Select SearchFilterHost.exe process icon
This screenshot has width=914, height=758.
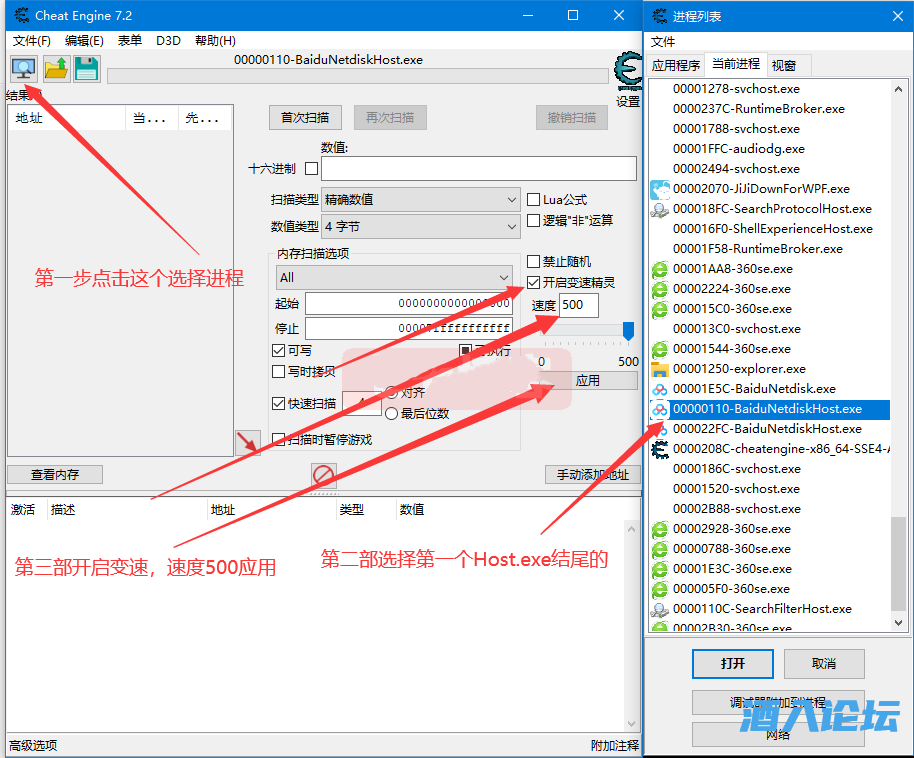point(660,609)
